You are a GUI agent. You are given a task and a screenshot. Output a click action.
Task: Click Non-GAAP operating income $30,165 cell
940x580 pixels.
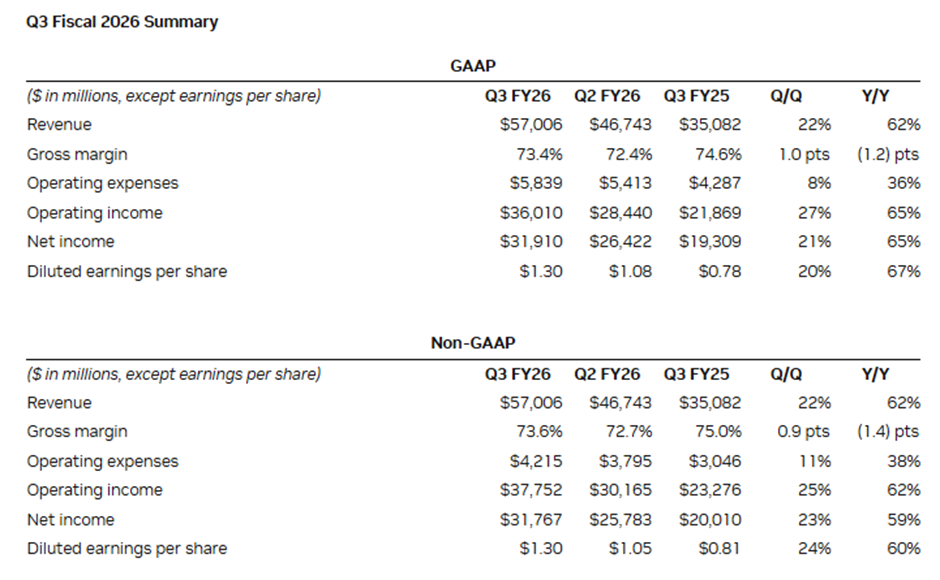tap(620, 491)
